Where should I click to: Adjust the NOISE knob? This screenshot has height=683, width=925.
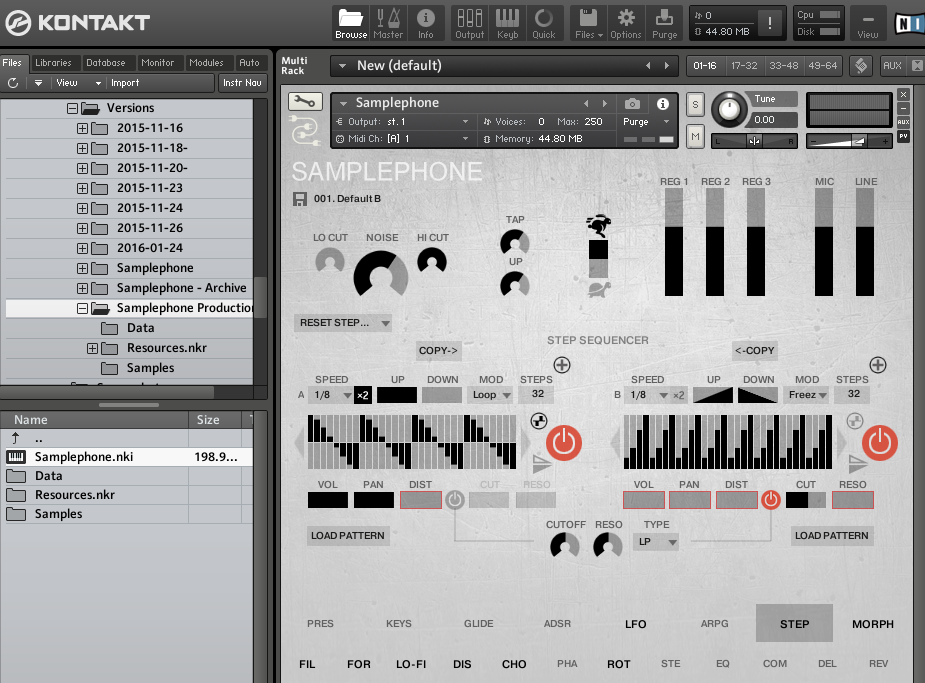381,275
